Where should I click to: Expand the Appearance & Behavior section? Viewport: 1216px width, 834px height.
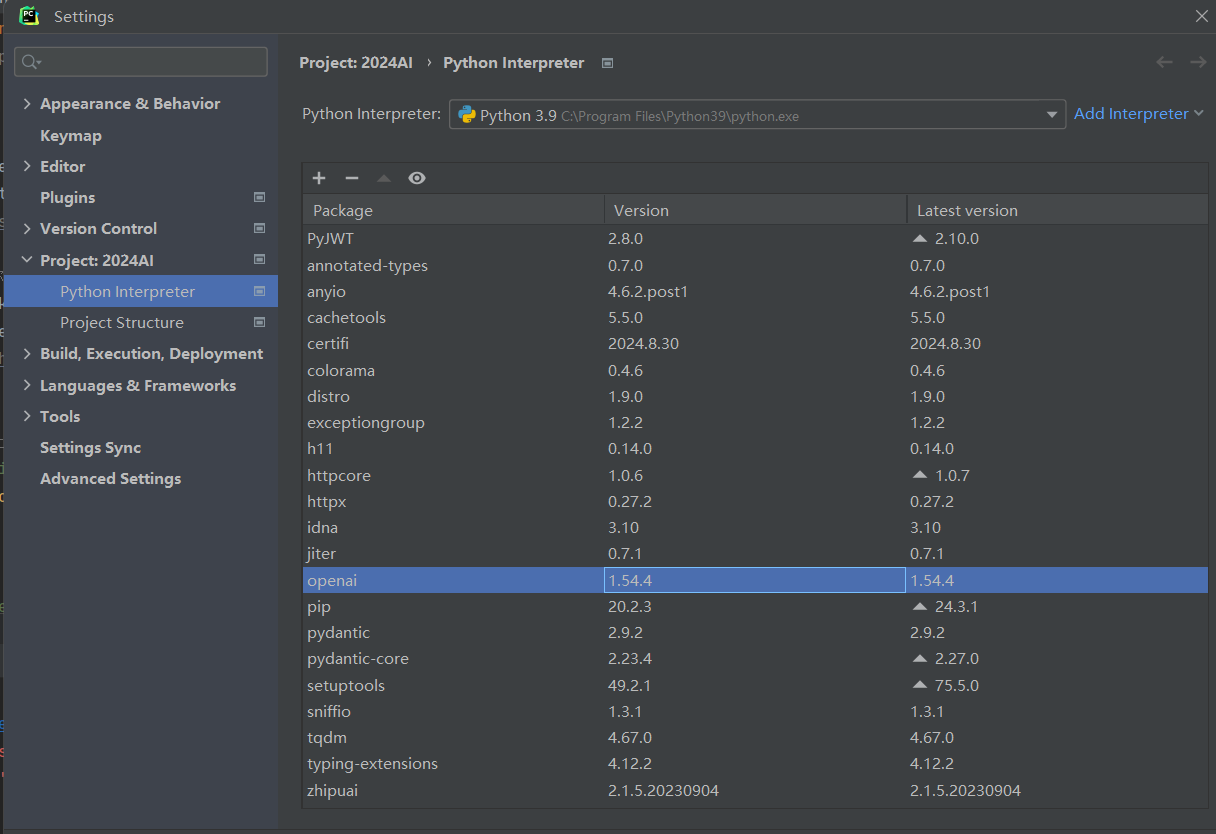pos(27,104)
